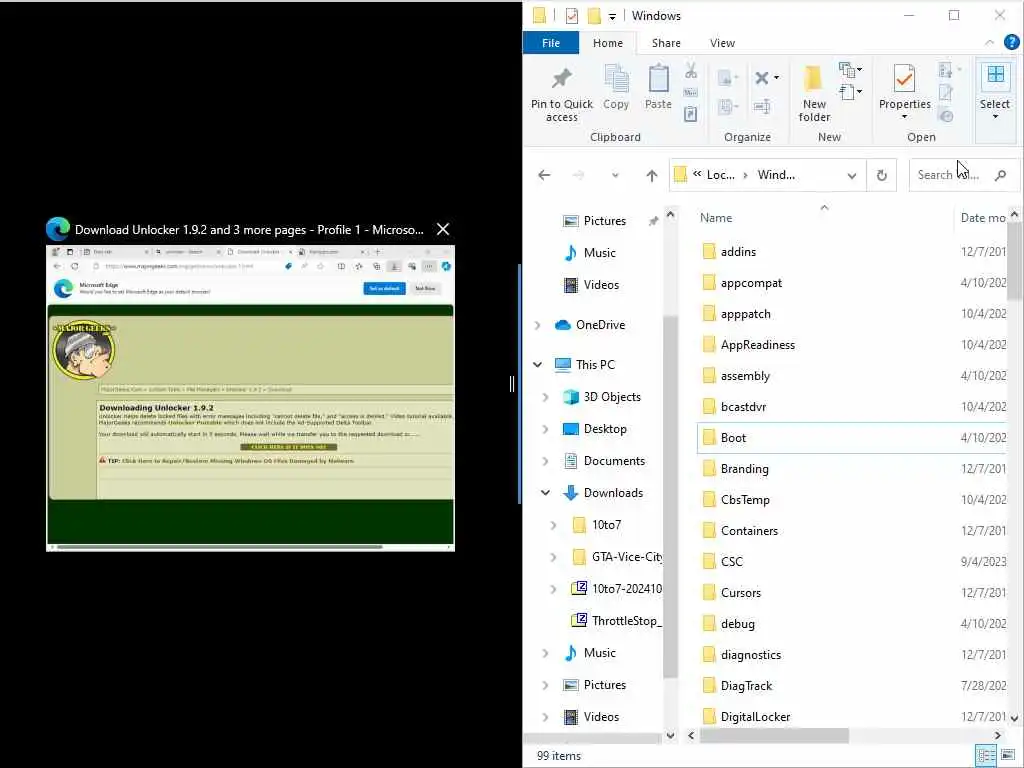Click the Cut scissors icon
The height and width of the screenshot is (768, 1024).
point(691,71)
